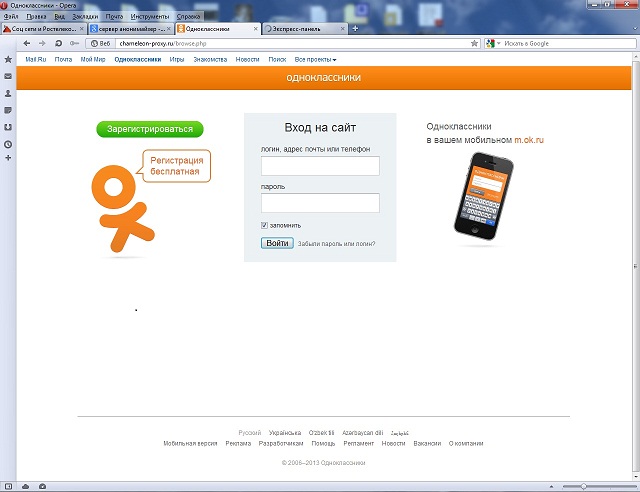Open the Bookmarks star panel in sidebar
The height and width of the screenshot is (492, 640).
click(8, 60)
